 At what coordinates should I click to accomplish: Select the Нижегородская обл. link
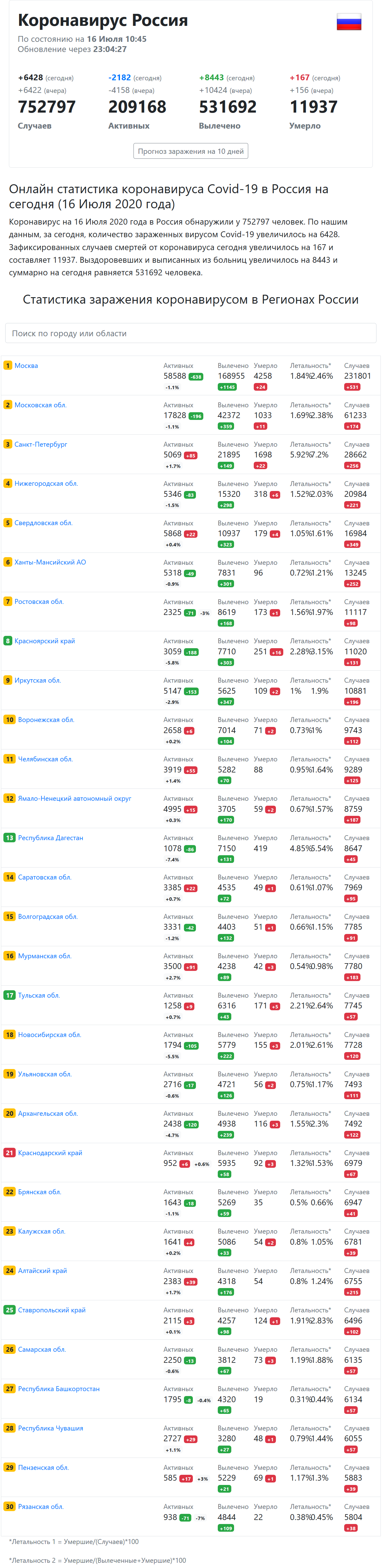[46, 484]
